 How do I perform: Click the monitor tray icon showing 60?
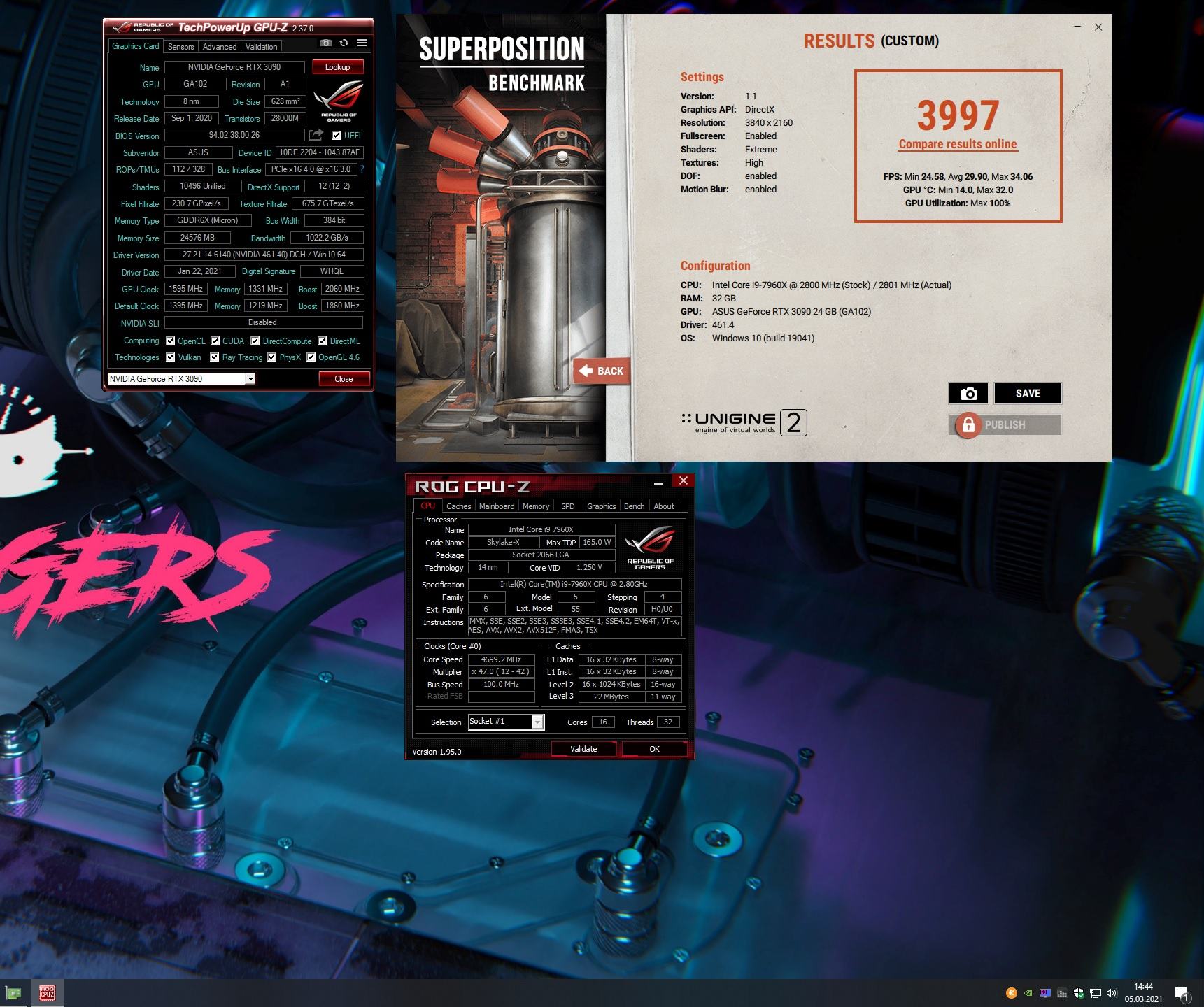click(1044, 993)
